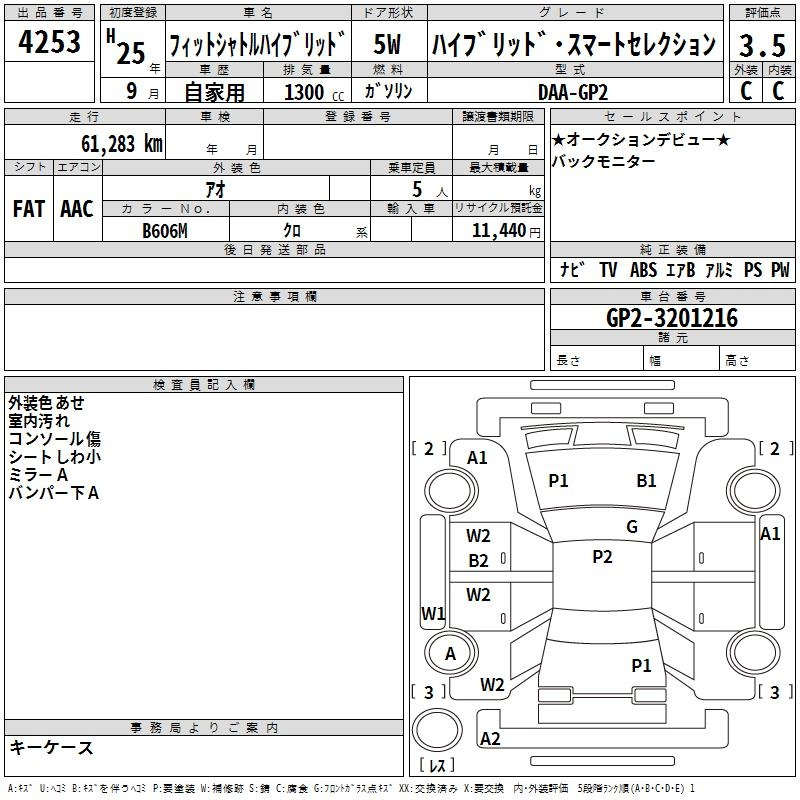Select the mileage value 61,283 km

click(x=116, y=143)
